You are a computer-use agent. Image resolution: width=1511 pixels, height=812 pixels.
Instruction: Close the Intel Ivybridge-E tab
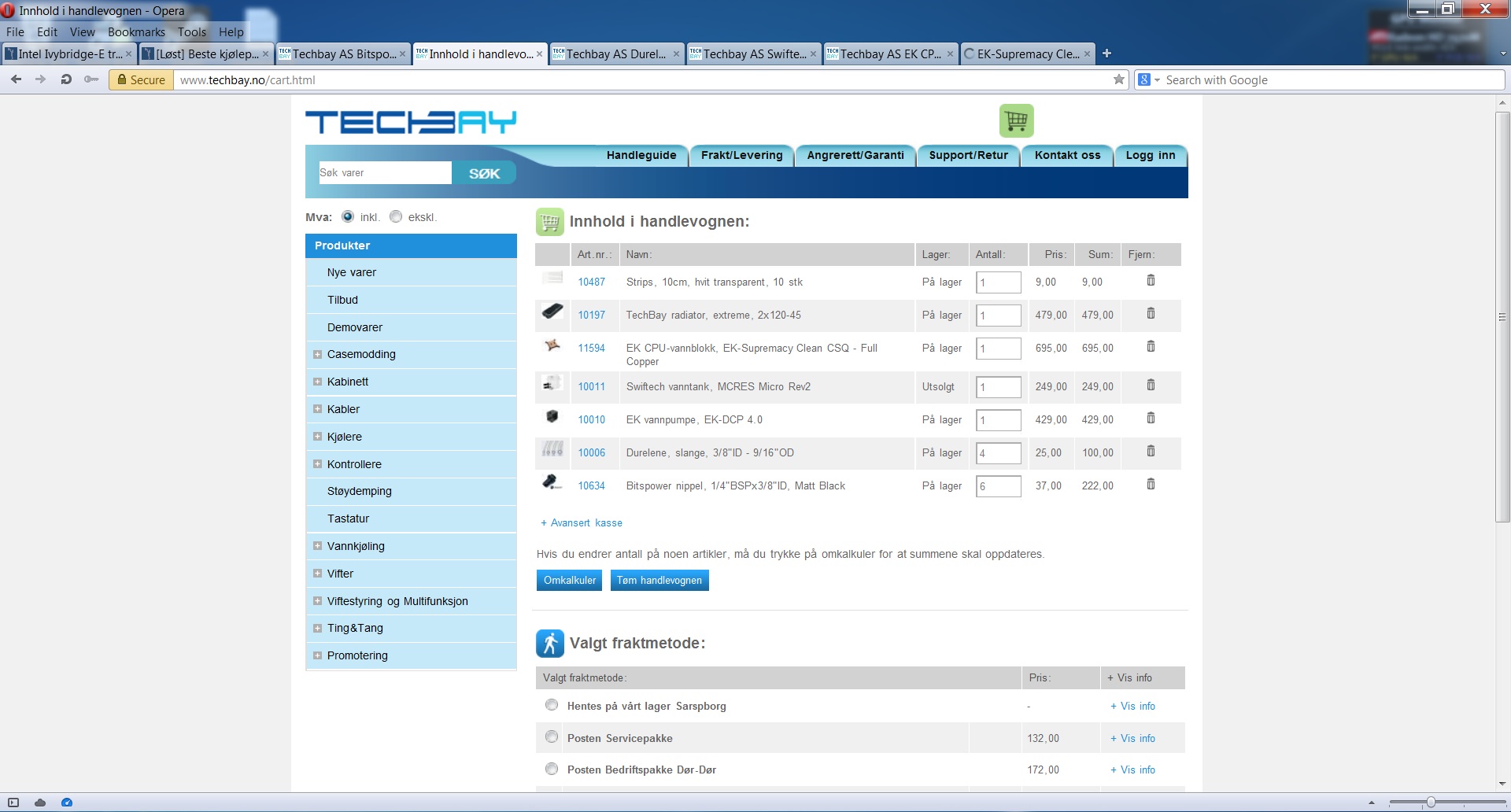129,54
